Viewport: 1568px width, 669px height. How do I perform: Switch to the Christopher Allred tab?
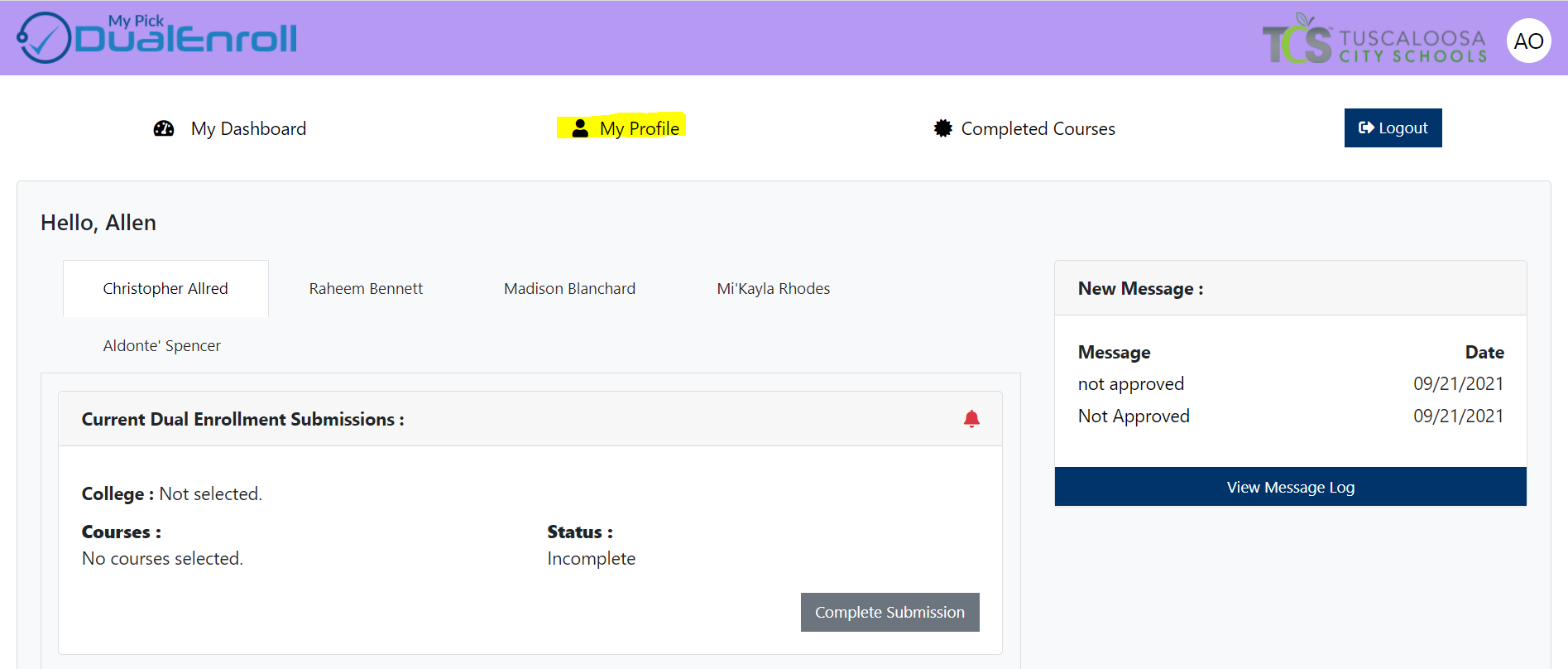click(x=165, y=289)
